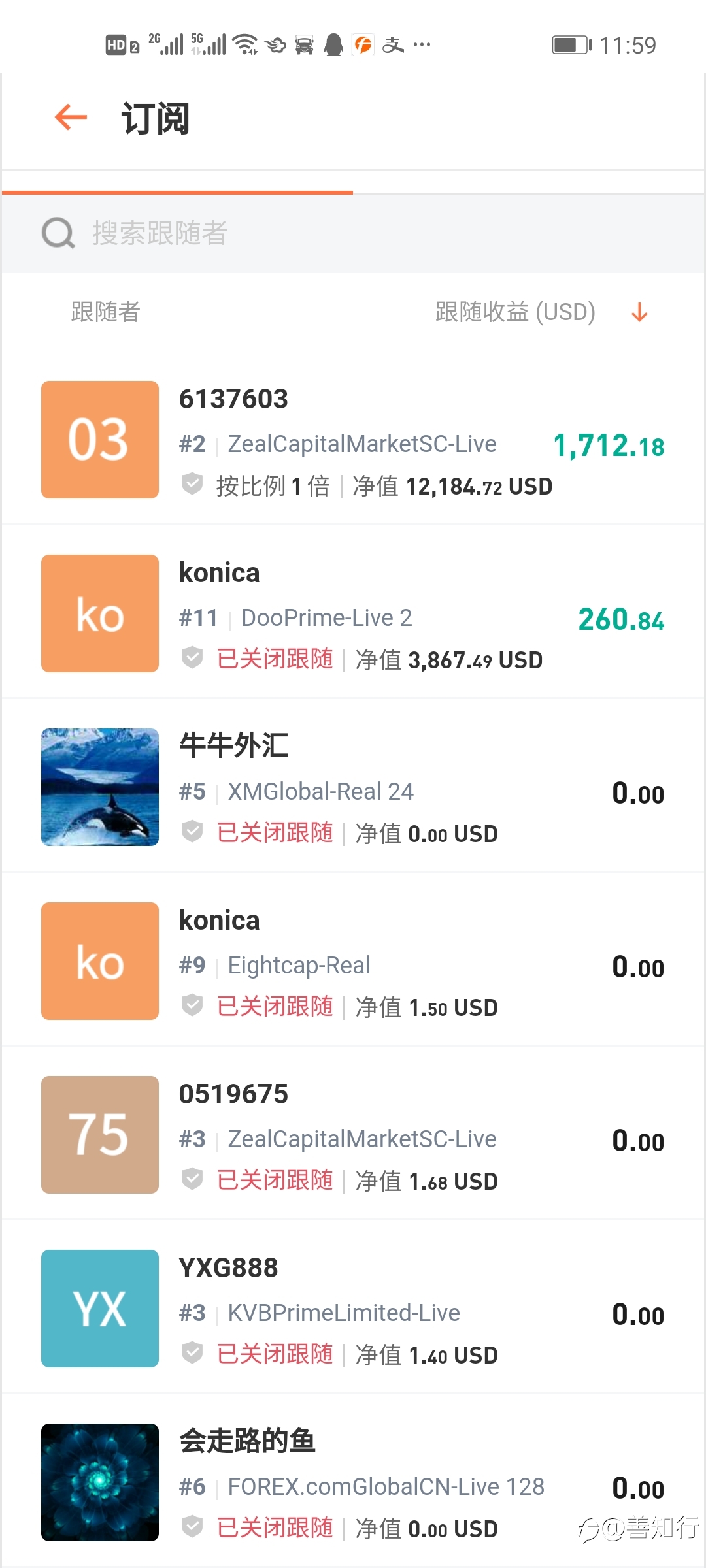Tap the orange back arrow
The image size is (706, 1568).
click(71, 118)
